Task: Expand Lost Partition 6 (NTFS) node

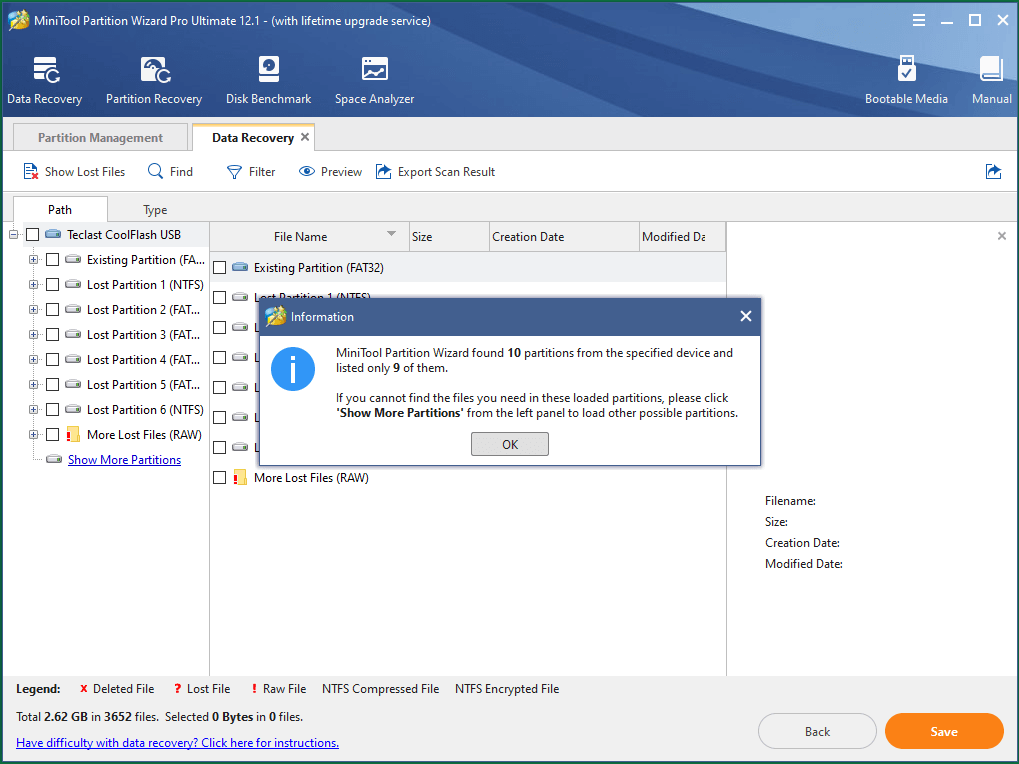Action: 33,409
